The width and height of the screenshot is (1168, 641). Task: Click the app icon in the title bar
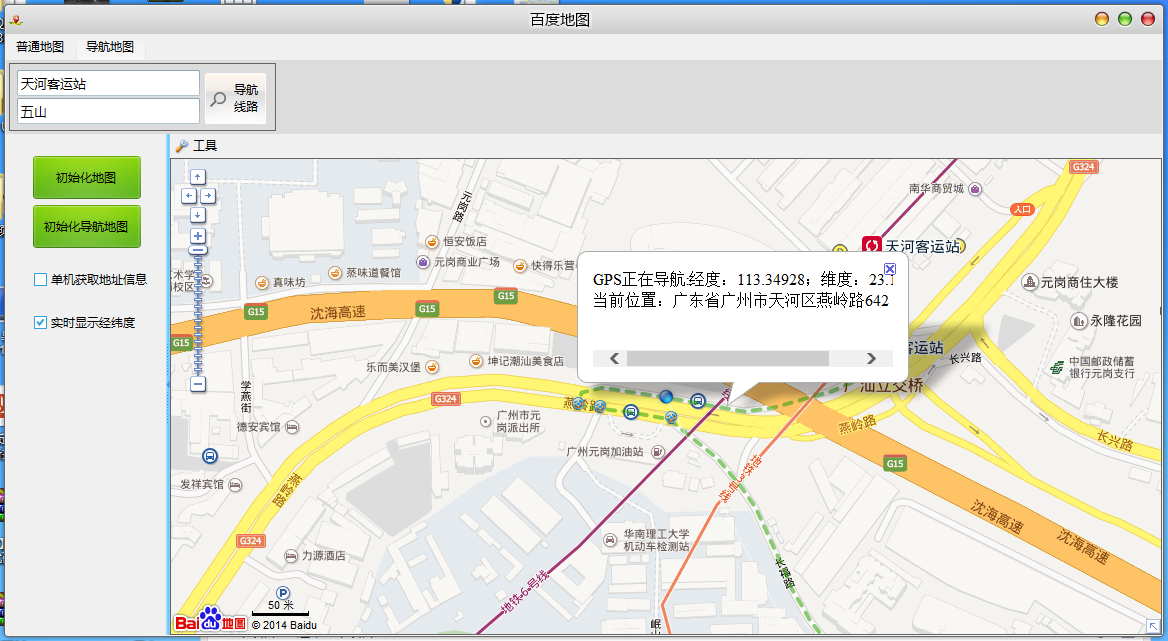(16, 20)
